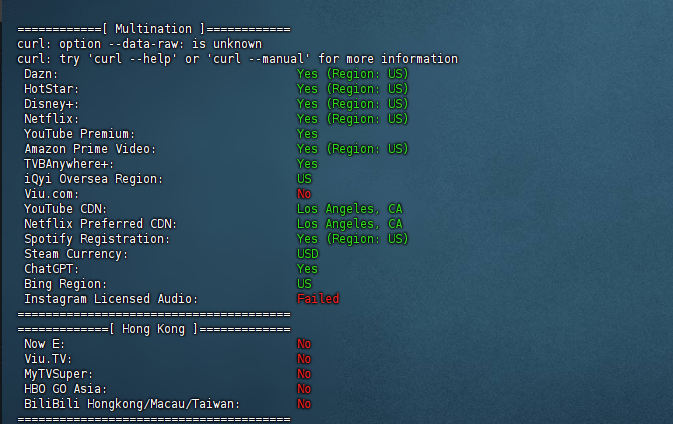Click the red 'Failed' Instagram result
673x424 pixels.
tap(318, 299)
